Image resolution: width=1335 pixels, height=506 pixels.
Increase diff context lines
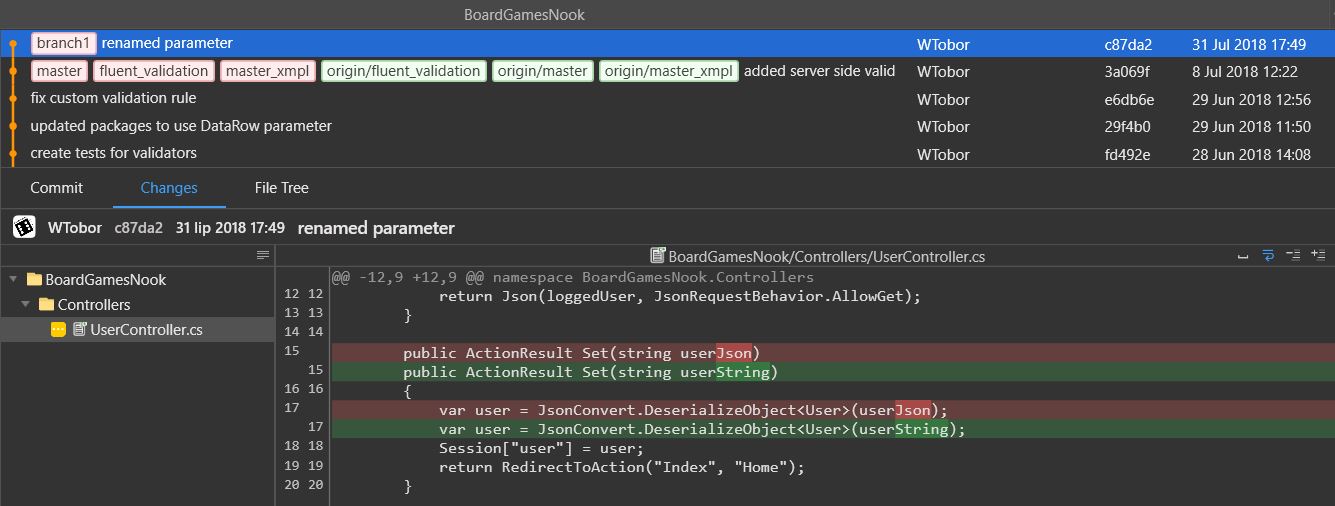(1318, 256)
